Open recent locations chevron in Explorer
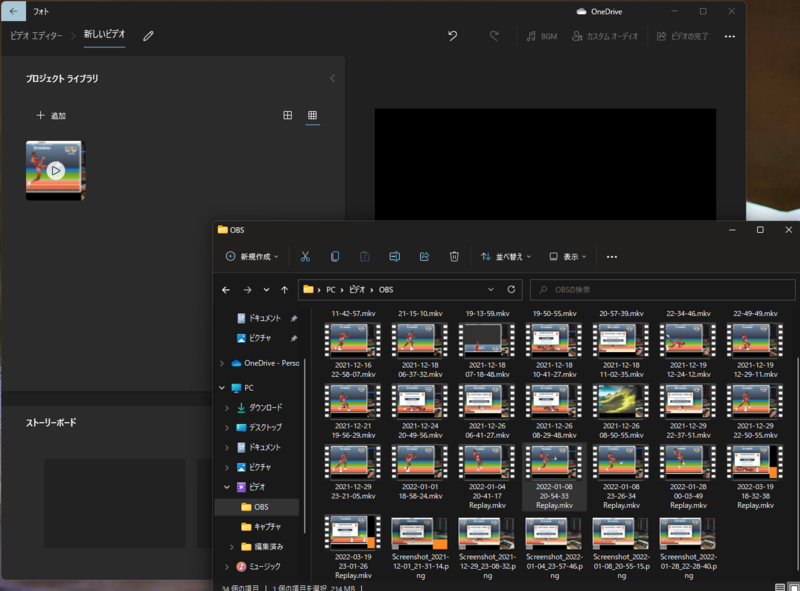The image size is (800, 591). pos(266,289)
